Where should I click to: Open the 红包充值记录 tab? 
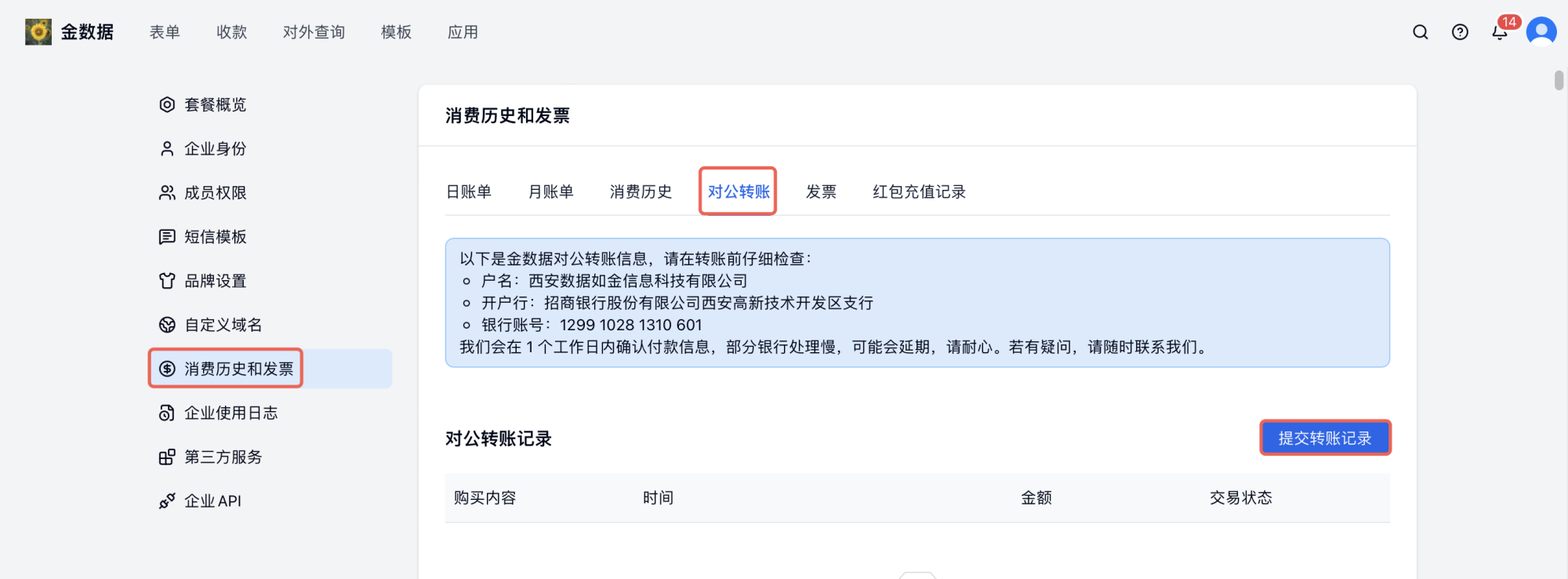point(919,191)
